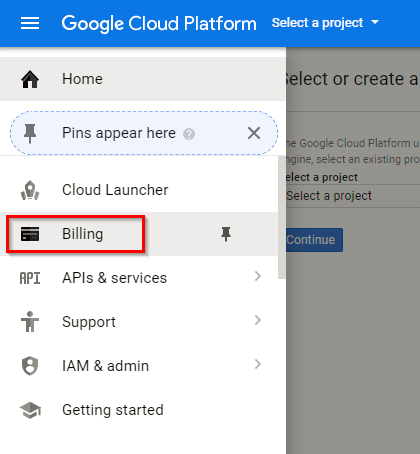
Task: Click the IAM & admin shield icon
Action: (x=30, y=366)
